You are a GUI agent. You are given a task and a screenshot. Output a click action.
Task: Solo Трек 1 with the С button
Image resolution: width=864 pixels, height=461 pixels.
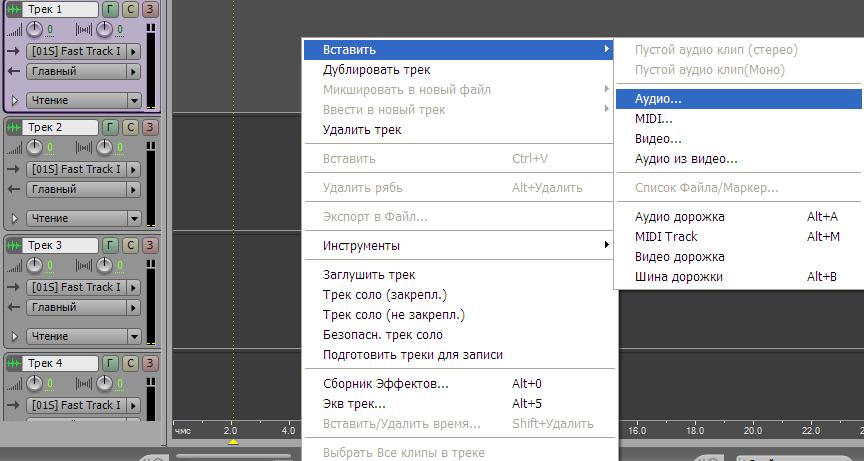click(x=130, y=9)
